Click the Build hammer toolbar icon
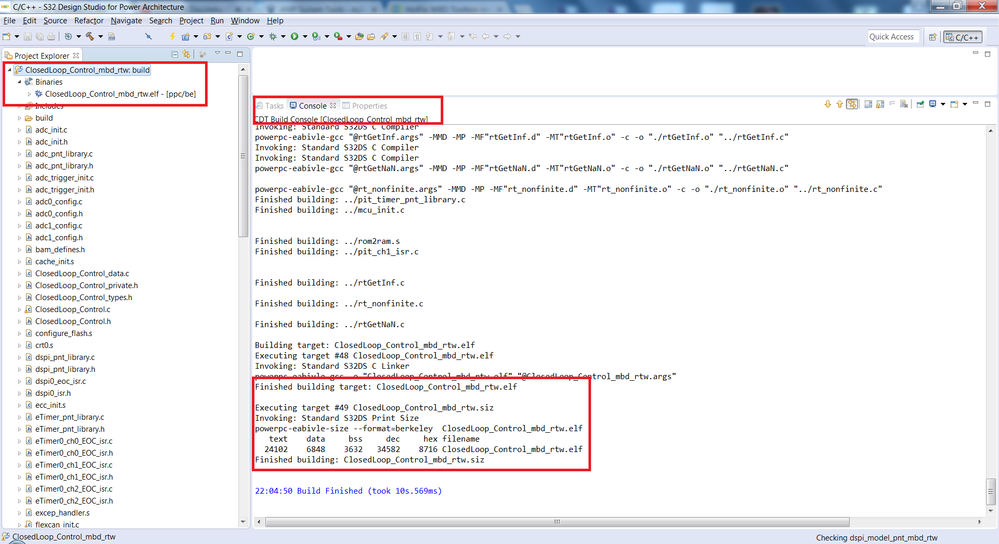Image resolution: width=999 pixels, height=544 pixels. [90, 36]
